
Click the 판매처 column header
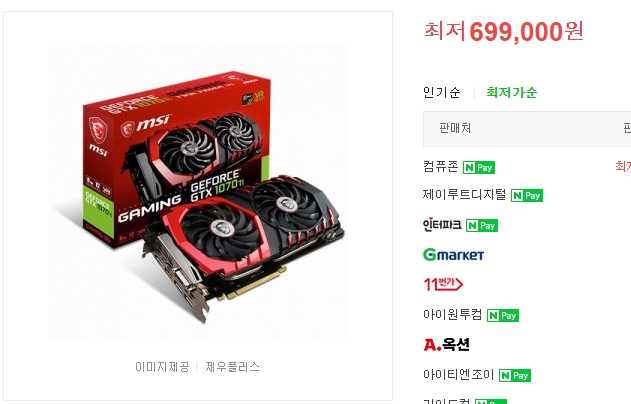coord(455,128)
